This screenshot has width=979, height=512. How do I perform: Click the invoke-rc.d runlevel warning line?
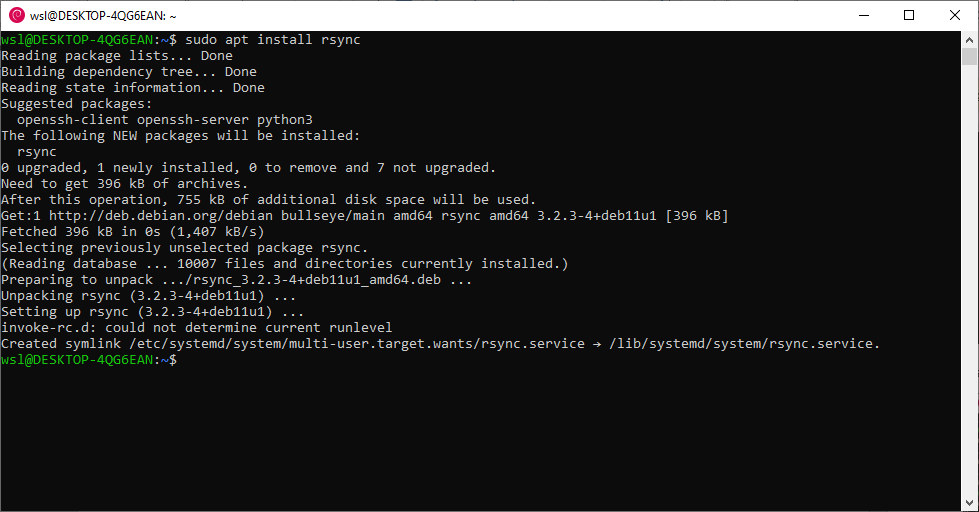pyautogui.click(x=197, y=328)
